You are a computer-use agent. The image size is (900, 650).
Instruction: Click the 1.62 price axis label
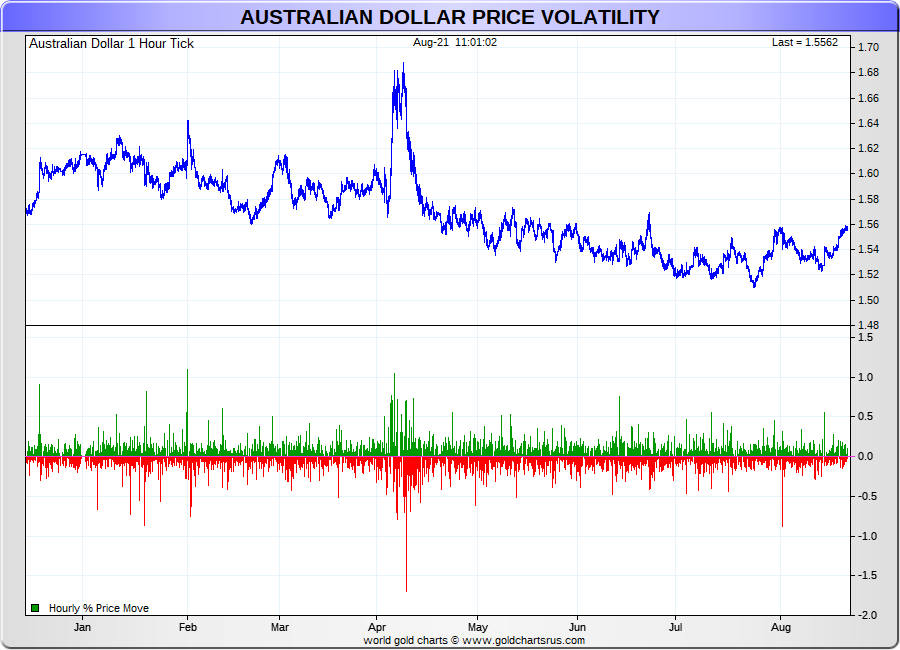868,148
